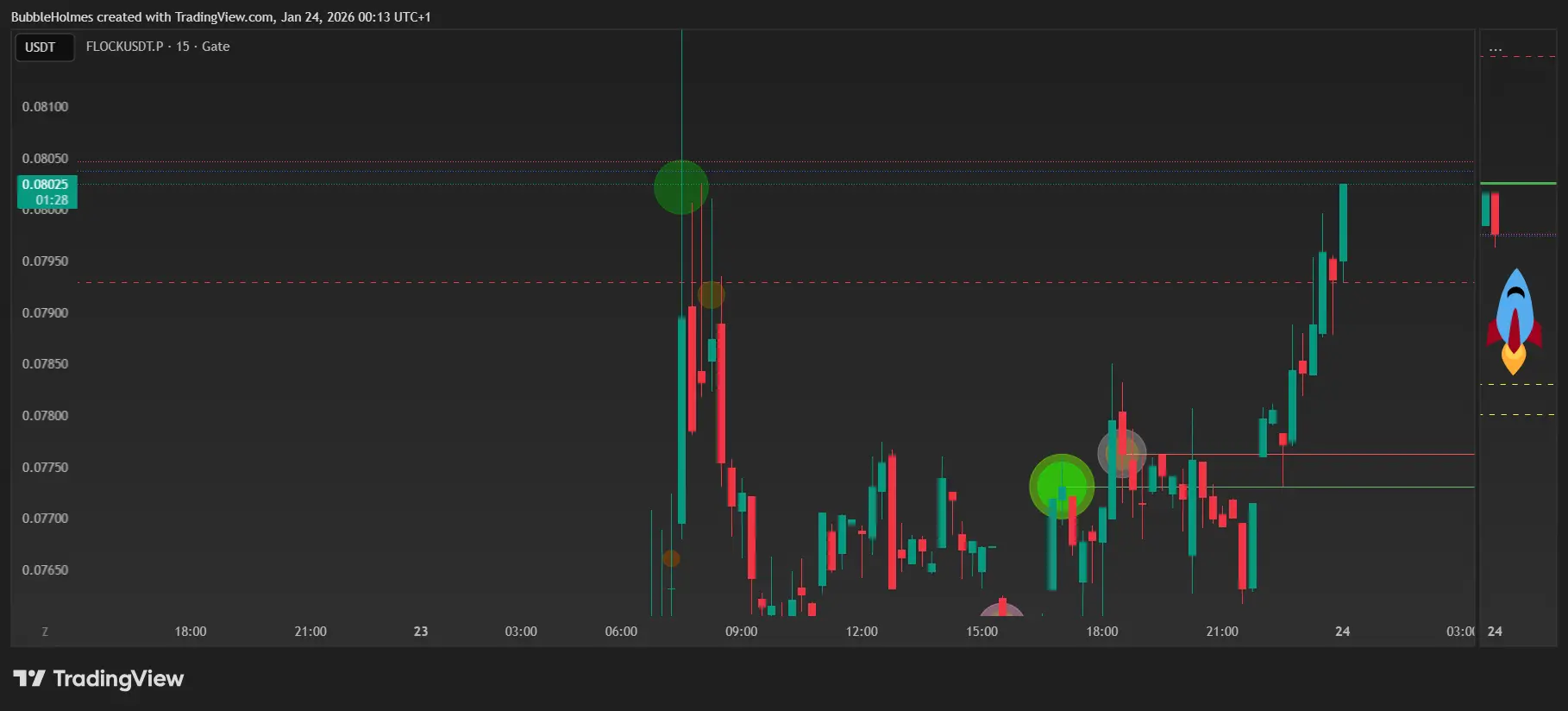Image resolution: width=1568 pixels, height=711 pixels.
Task: Click the 0.07800 price axis label
Action: [45, 416]
